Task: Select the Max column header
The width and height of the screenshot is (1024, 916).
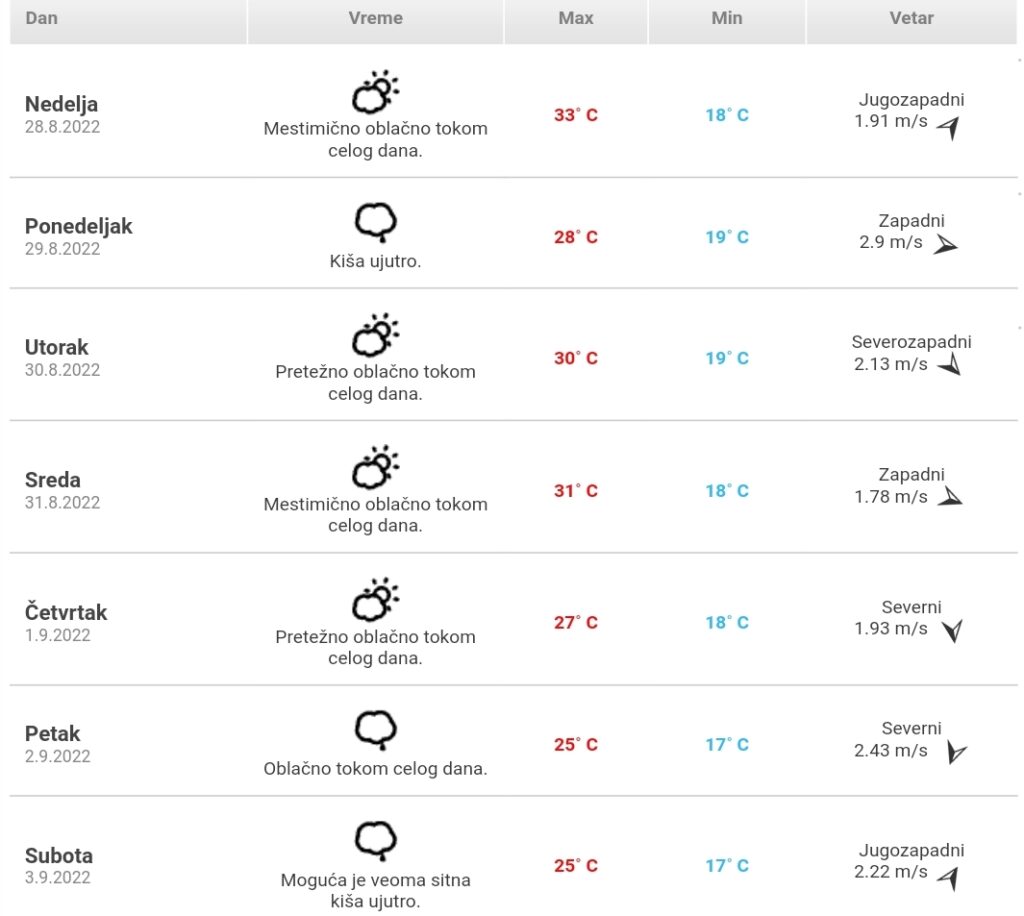Action: pyautogui.click(x=576, y=18)
